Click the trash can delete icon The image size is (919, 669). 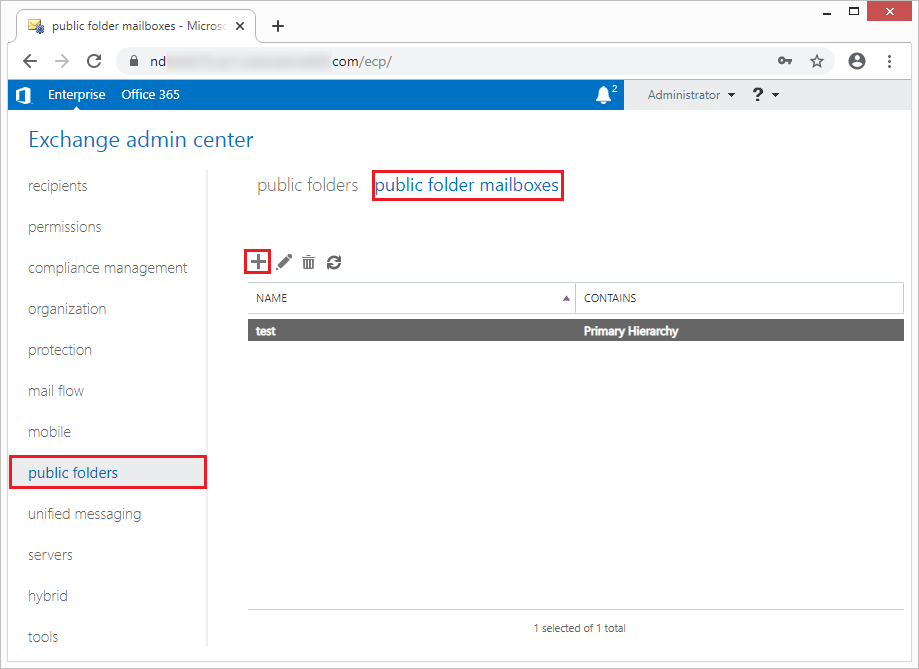308,262
